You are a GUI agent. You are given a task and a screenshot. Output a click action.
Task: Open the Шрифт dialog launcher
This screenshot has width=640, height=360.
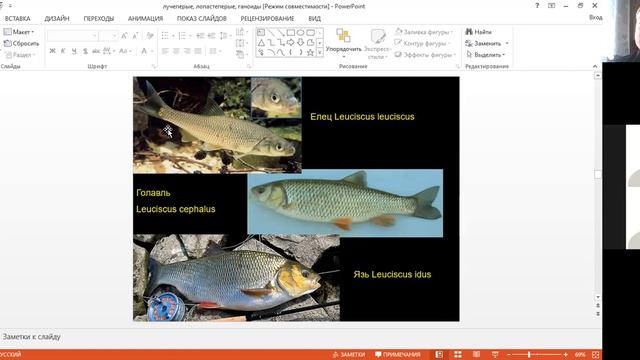(x=154, y=66)
